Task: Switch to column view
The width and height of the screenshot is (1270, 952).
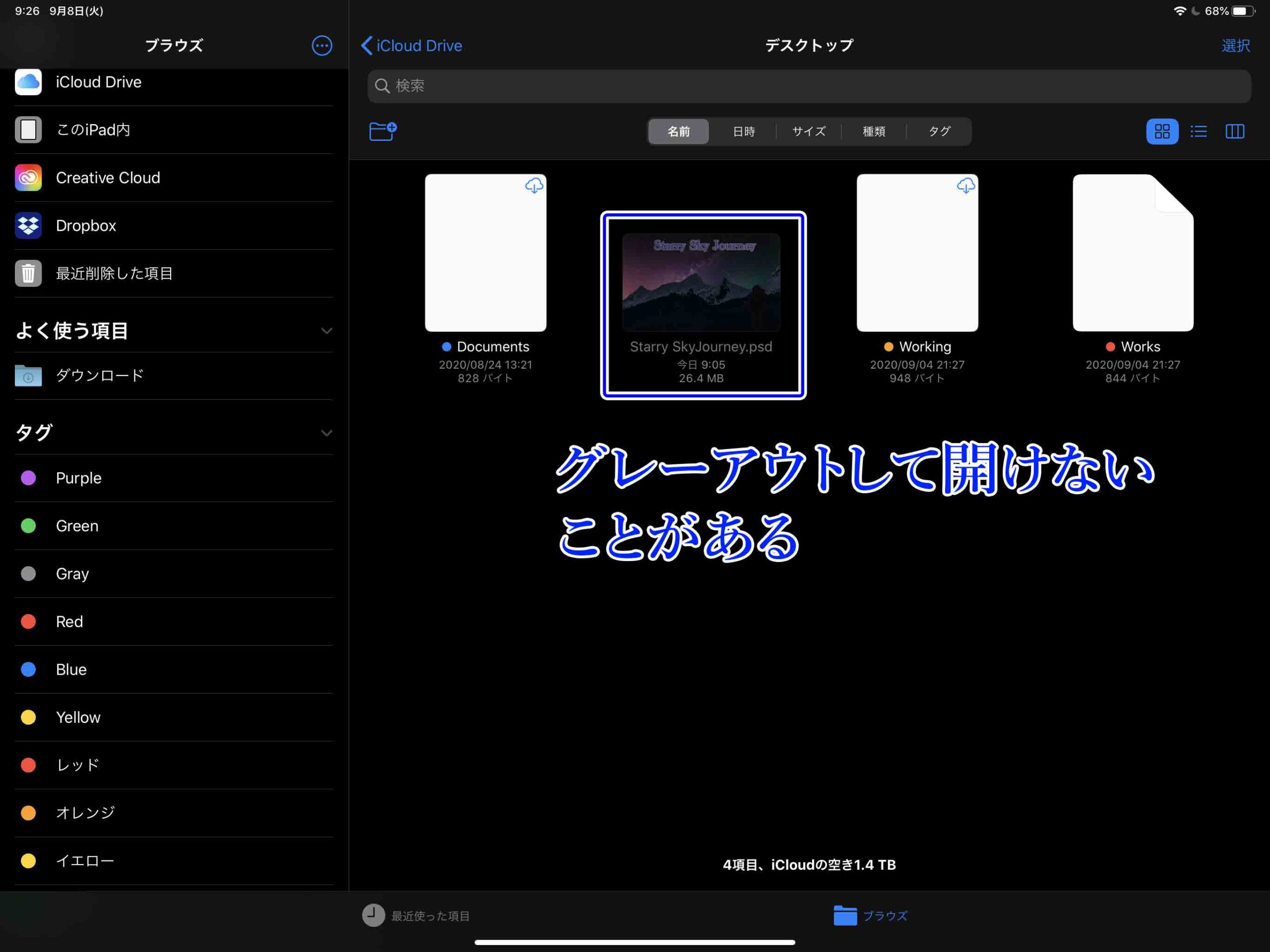Action: tap(1234, 131)
